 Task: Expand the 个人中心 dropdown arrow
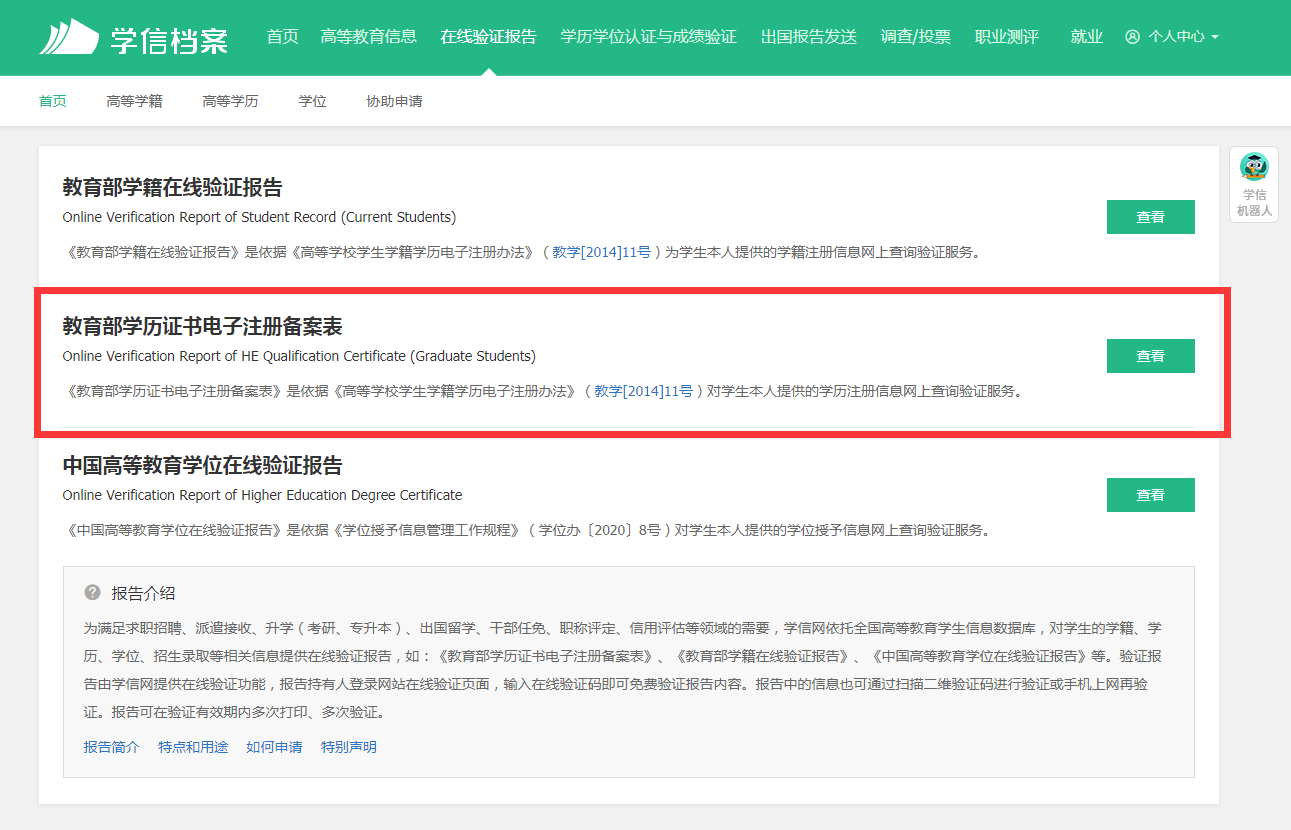click(x=1215, y=37)
